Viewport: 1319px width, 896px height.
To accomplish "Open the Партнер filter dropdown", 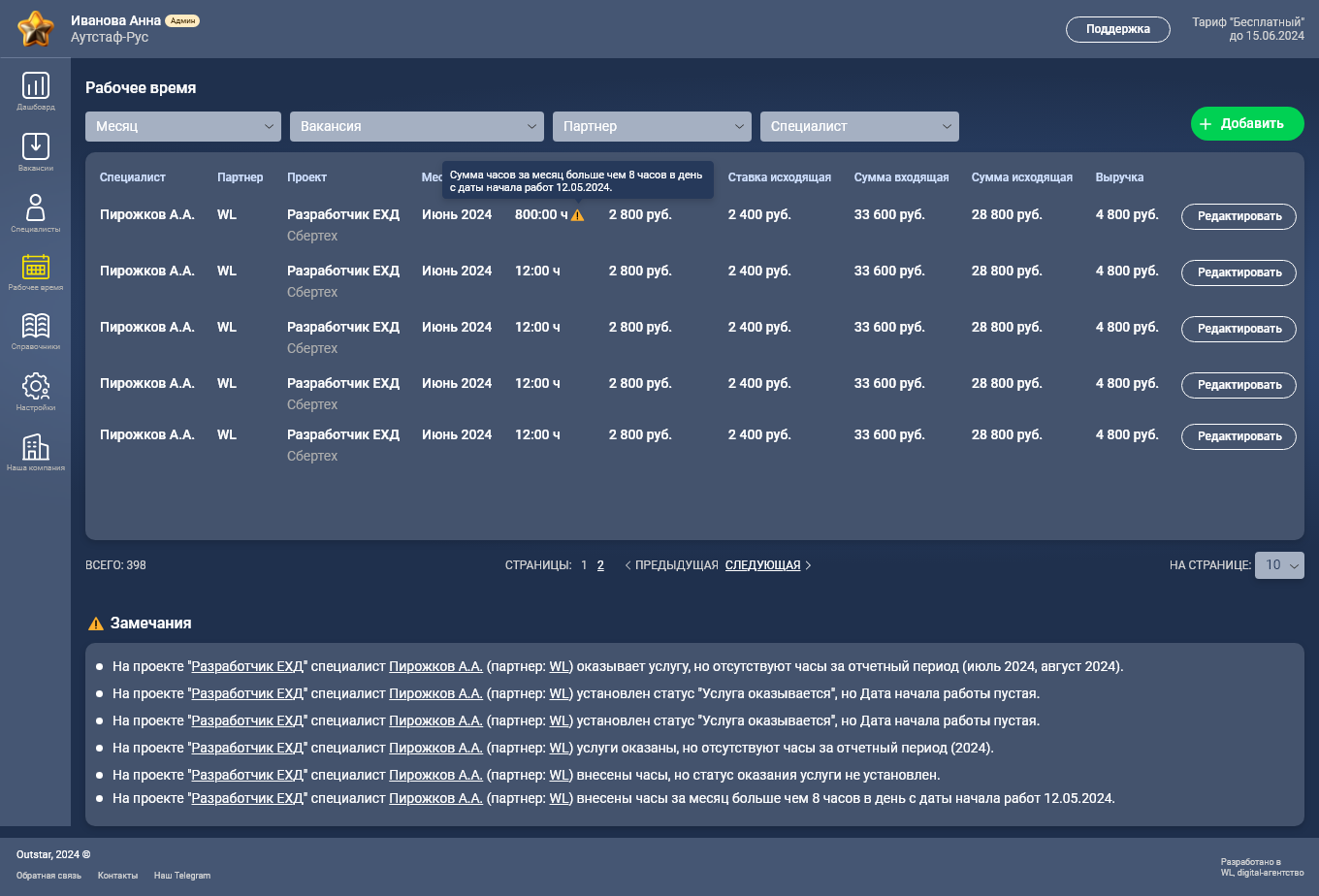I will (651, 126).
